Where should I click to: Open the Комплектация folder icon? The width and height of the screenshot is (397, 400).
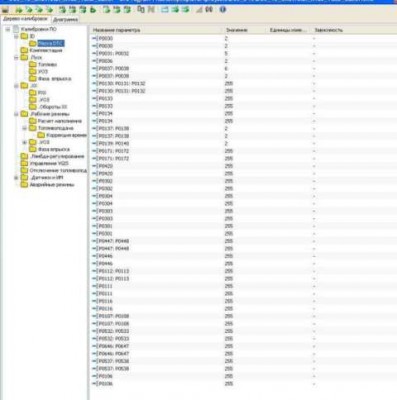click(x=24, y=50)
